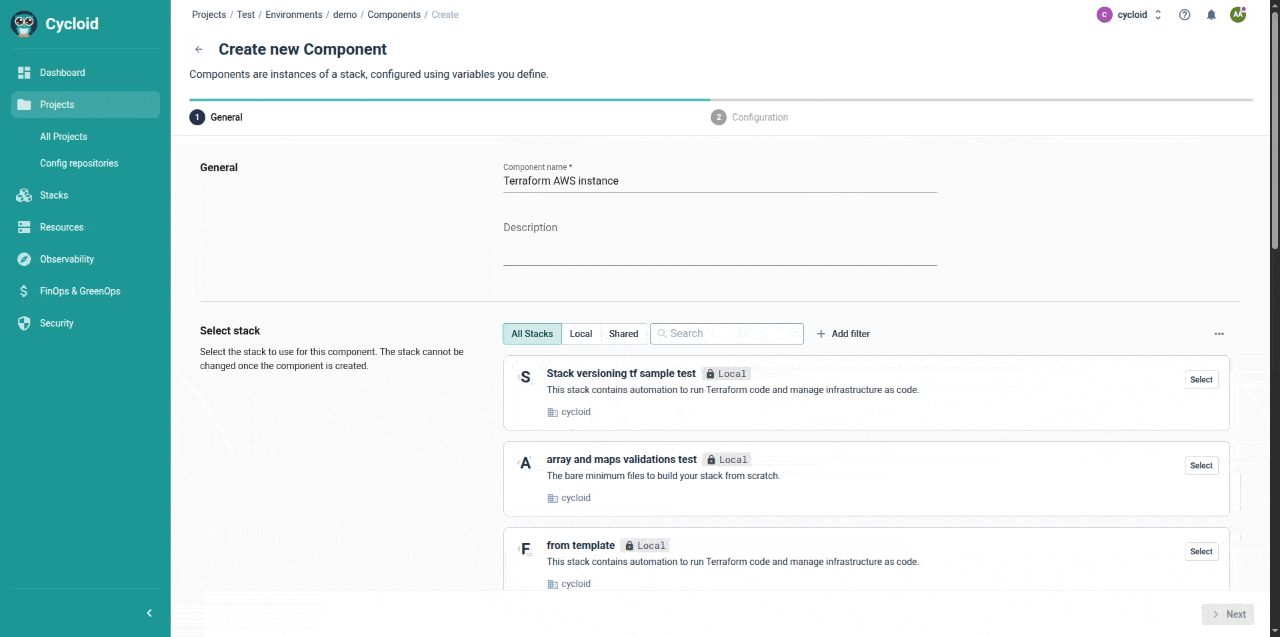Collapse the sidebar with the chevron

[x=149, y=613]
